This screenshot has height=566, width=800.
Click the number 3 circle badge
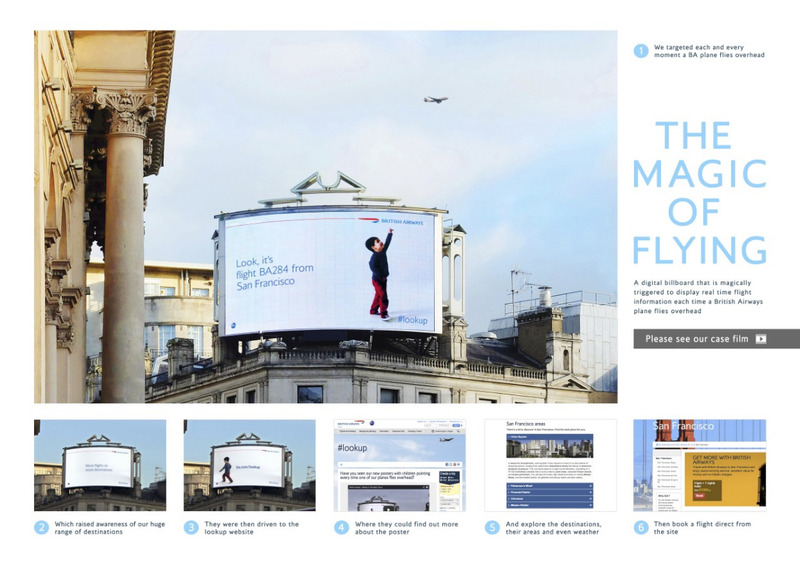pos(192,528)
